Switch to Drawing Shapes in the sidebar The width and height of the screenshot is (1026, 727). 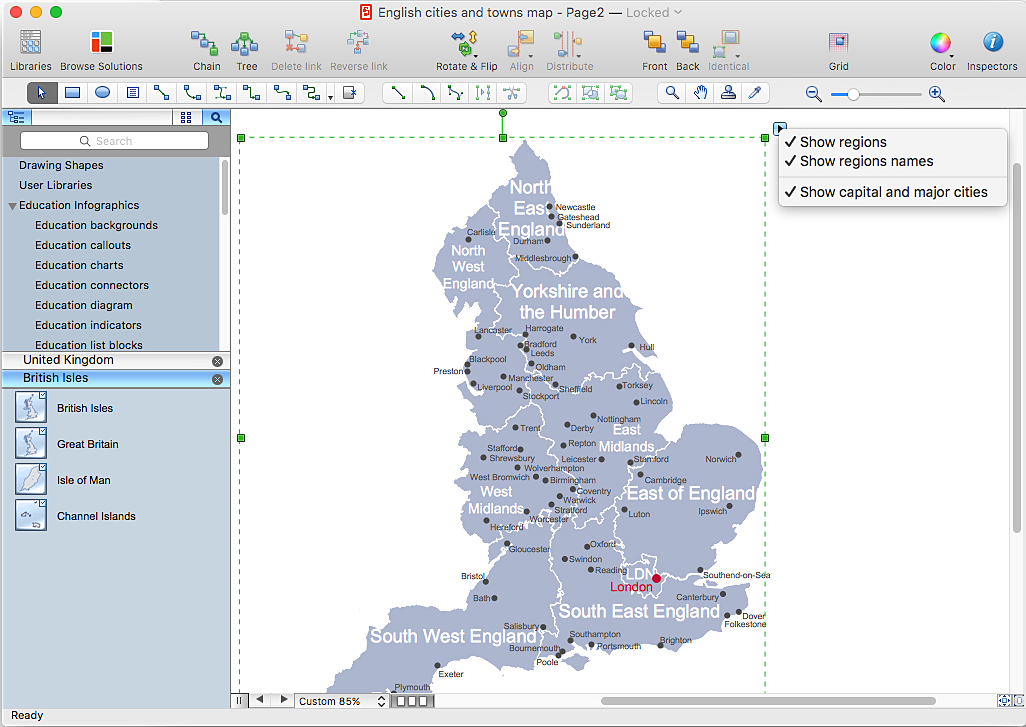[x=60, y=165]
